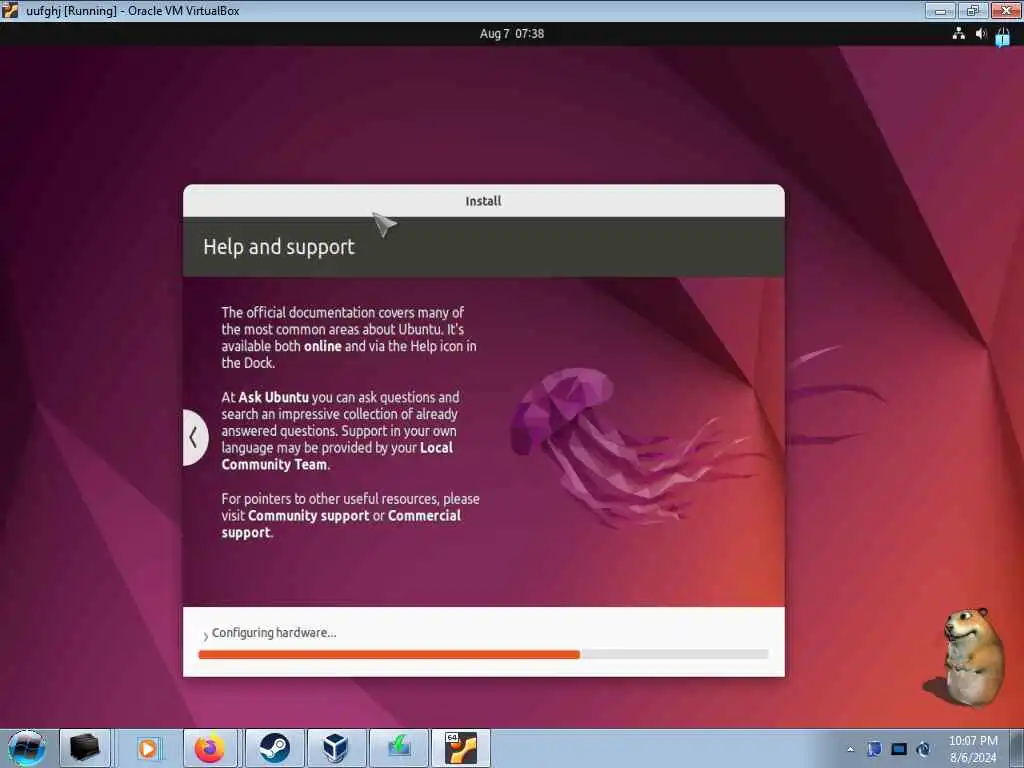Screen dimensions: 1024x768
Task: Follow the Ask Ubuntu link
Action: pos(274,397)
